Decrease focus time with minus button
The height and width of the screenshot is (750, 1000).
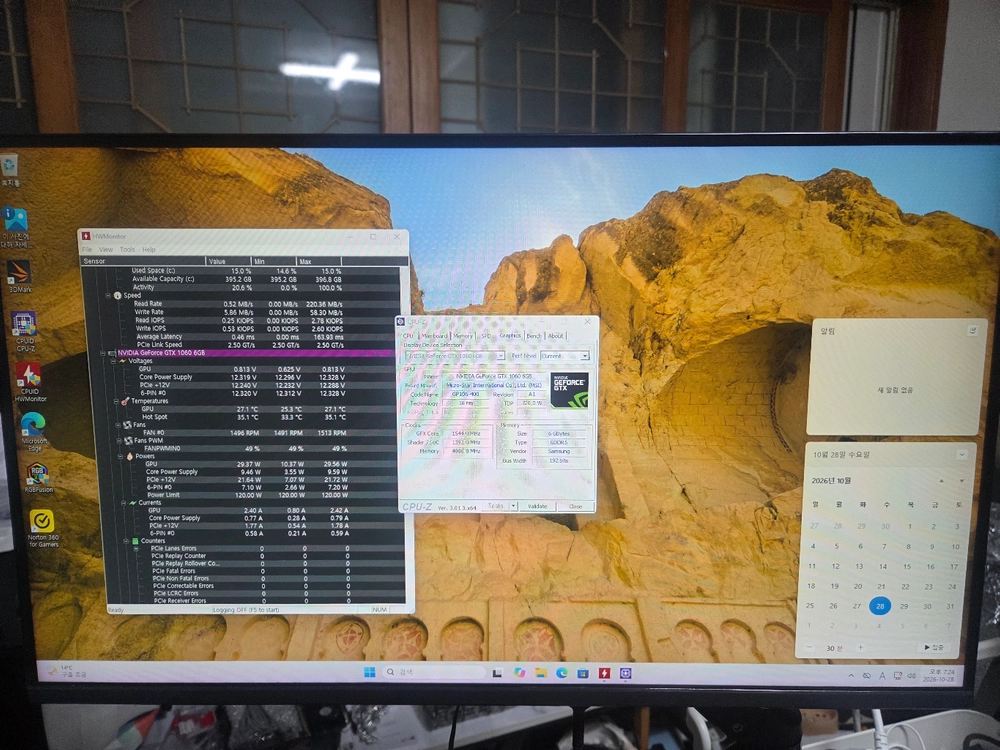click(809, 648)
